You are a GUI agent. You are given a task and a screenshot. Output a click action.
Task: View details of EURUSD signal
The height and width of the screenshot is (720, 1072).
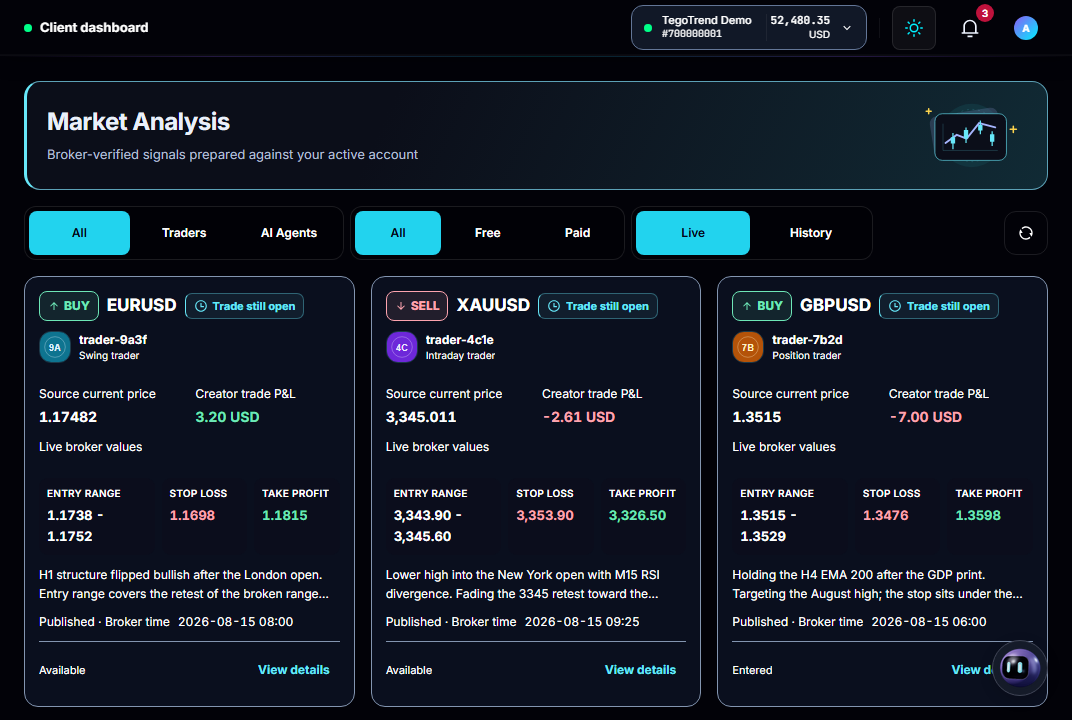coord(293,669)
